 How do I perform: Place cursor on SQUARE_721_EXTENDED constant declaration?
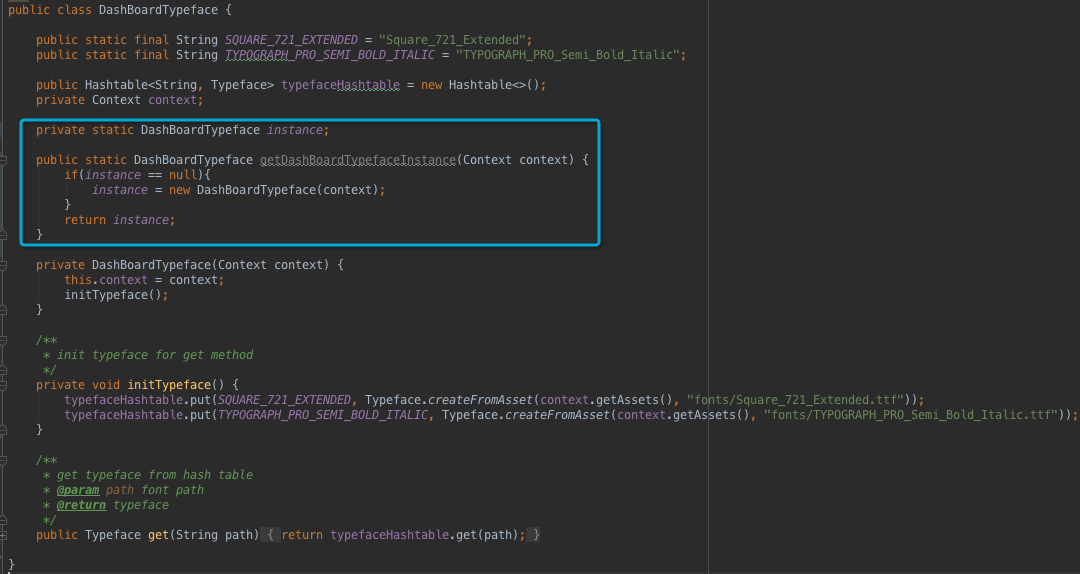pyautogui.click(x=291, y=40)
